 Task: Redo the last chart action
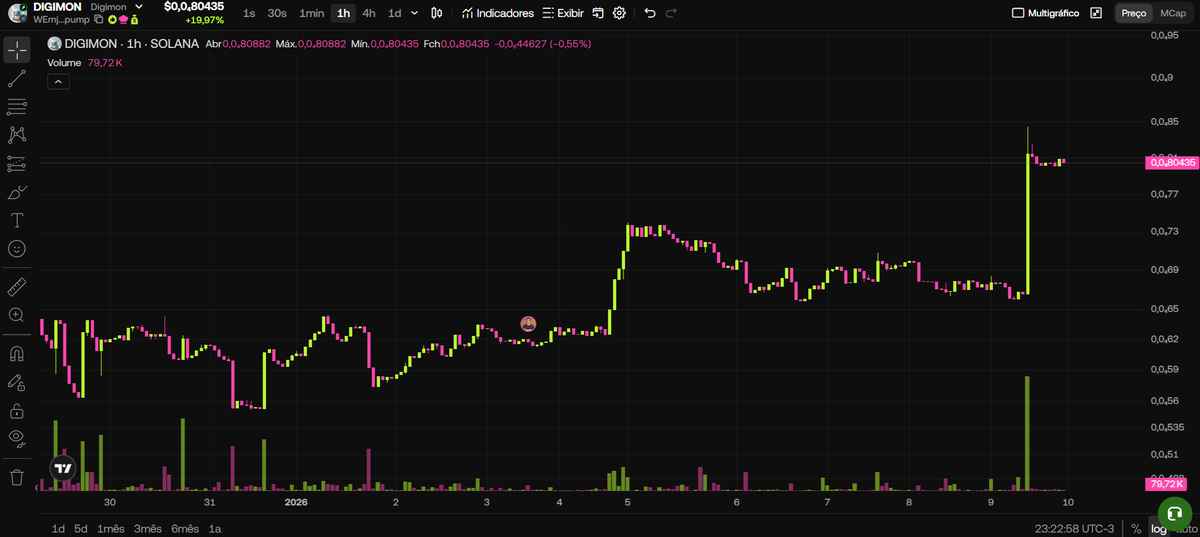click(671, 13)
